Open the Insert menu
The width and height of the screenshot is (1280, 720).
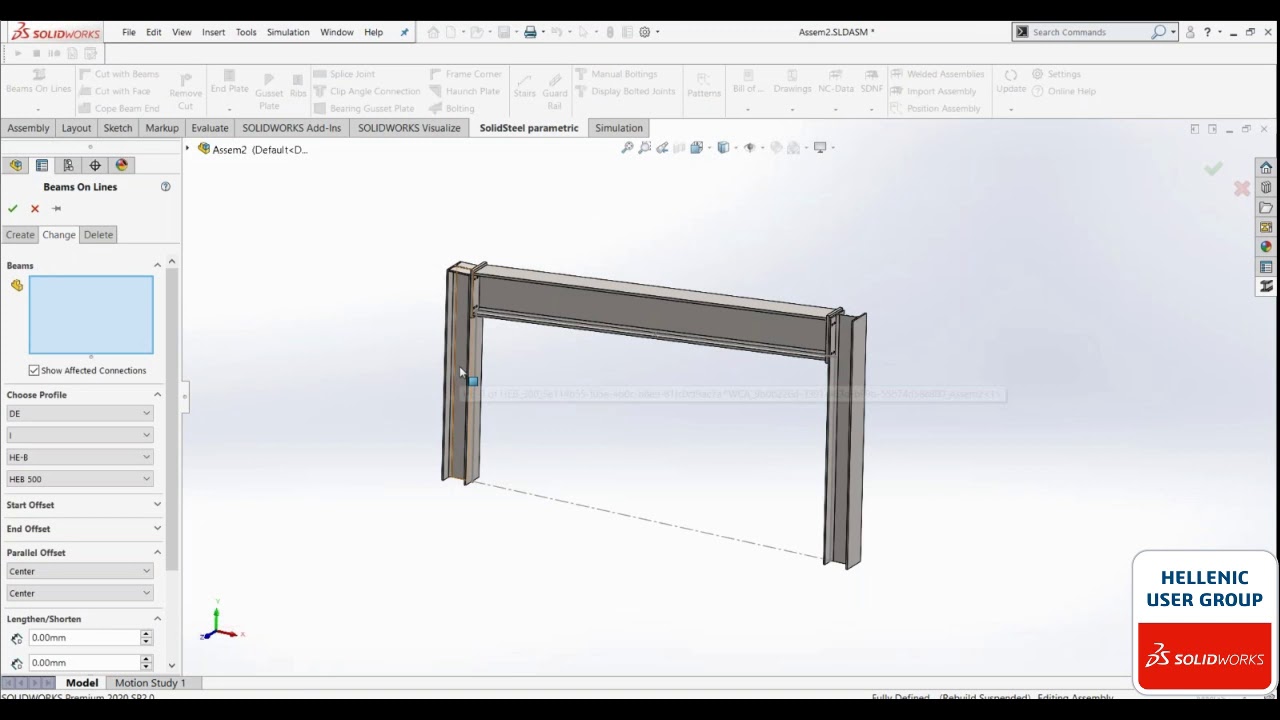click(213, 32)
